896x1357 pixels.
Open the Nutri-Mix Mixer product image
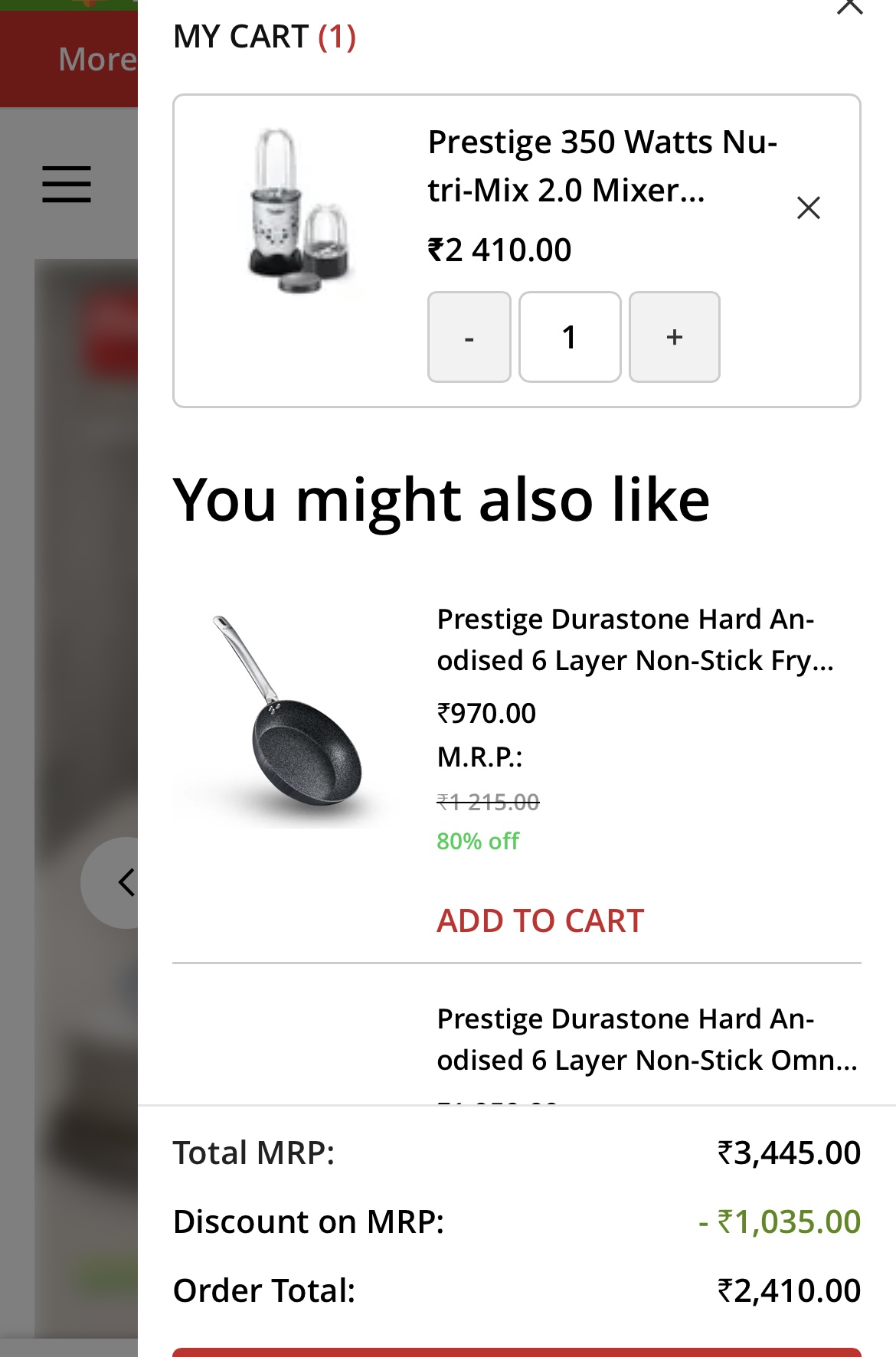(299, 211)
